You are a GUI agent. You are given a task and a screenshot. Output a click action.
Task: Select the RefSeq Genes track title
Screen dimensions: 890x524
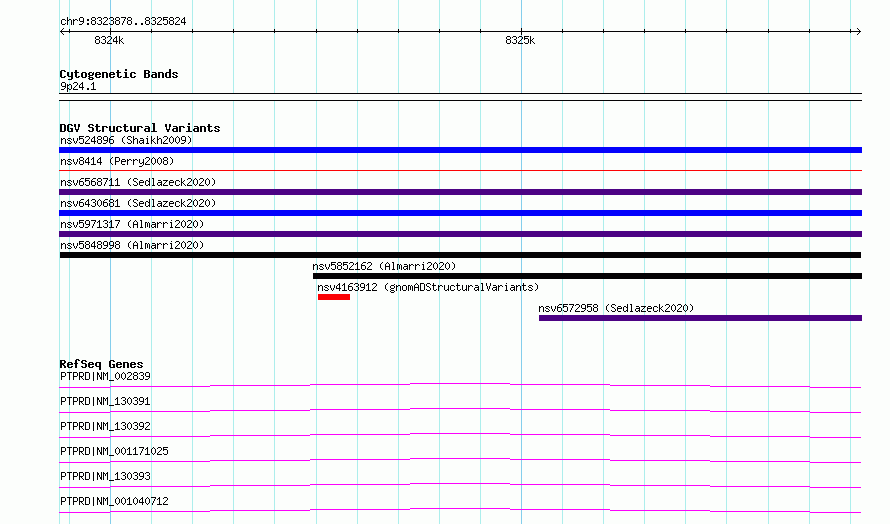pos(101,364)
